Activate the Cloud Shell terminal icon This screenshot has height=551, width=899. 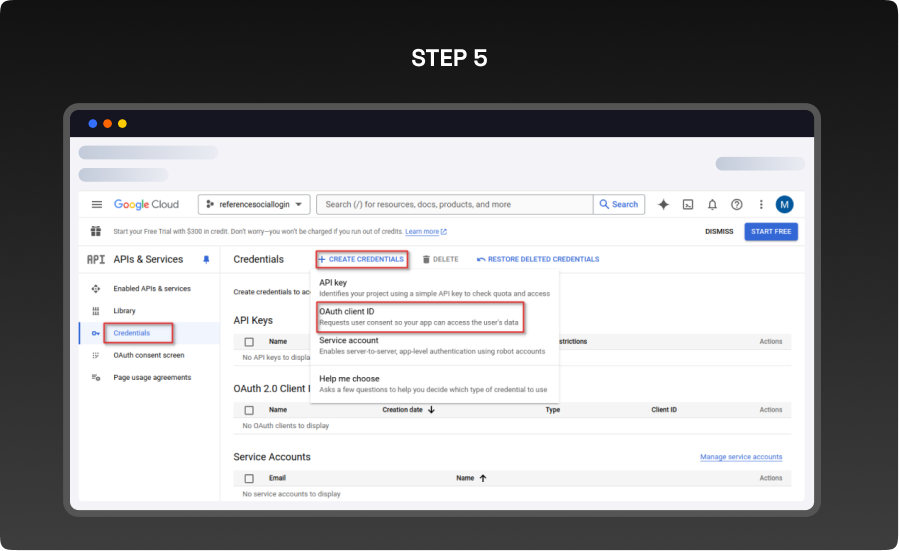click(x=688, y=204)
